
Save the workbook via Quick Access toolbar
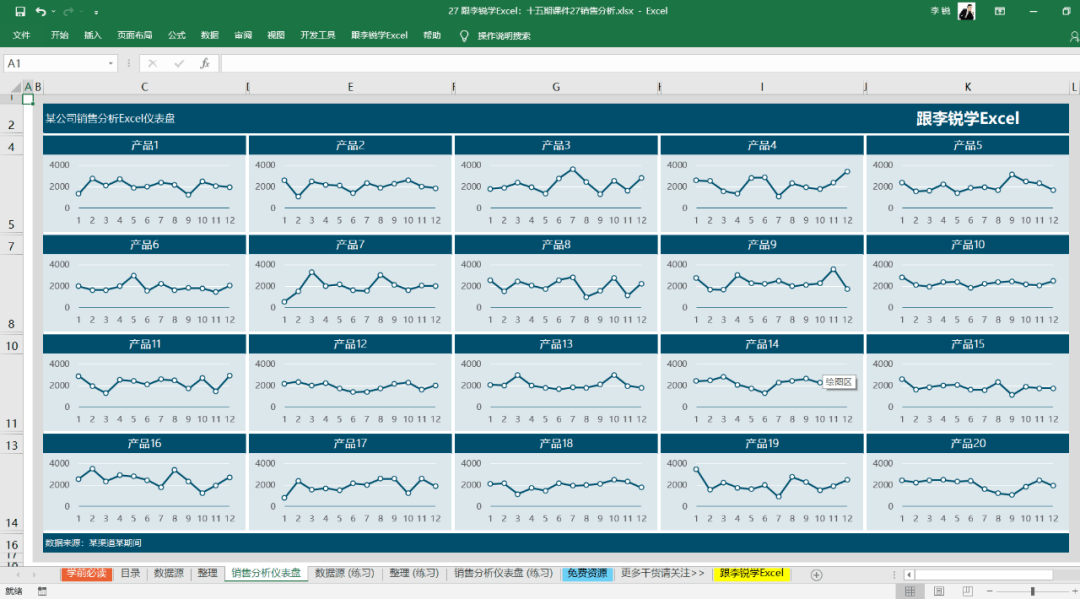click(x=21, y=11)
